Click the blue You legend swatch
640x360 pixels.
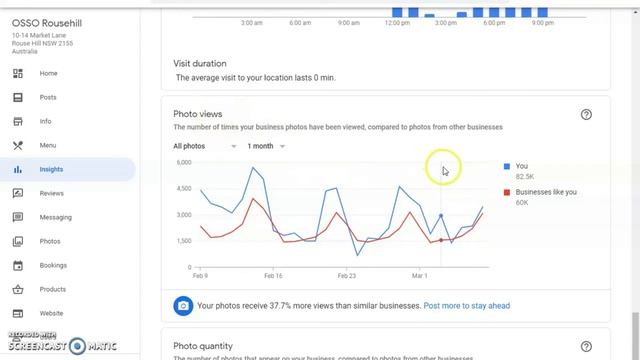[507, 167]
